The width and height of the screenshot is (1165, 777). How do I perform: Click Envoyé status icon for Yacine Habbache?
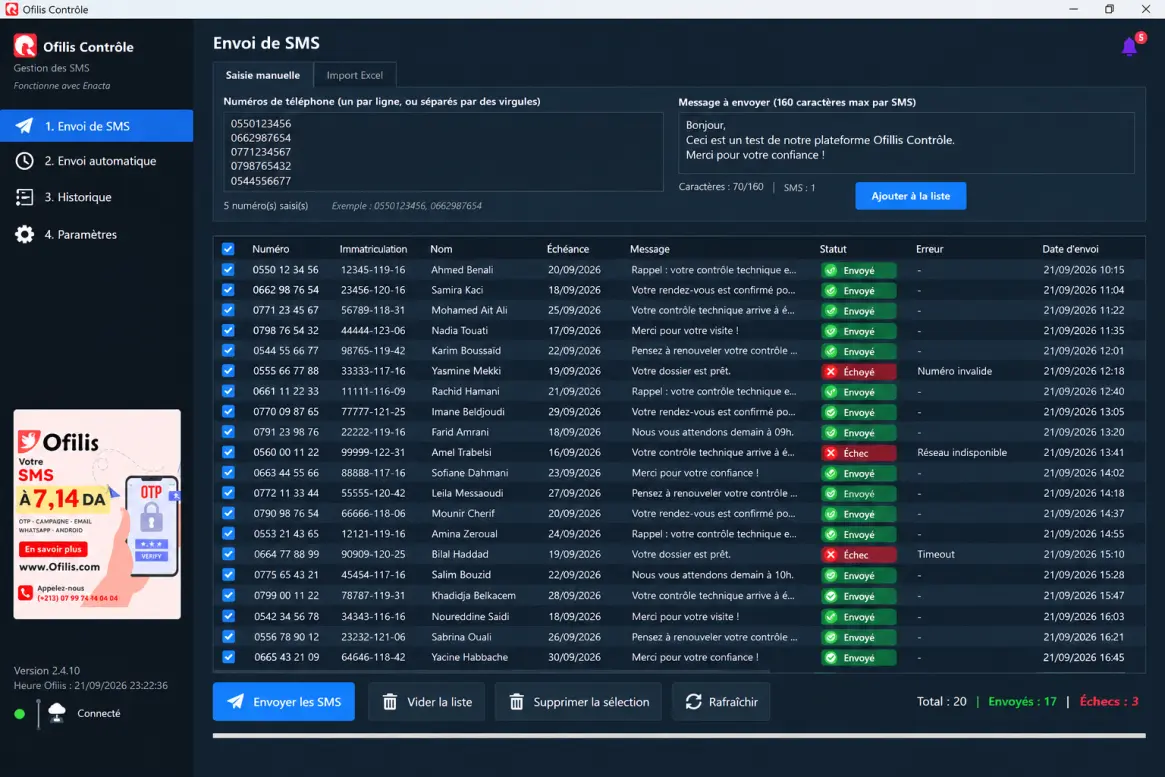[831, 657]
